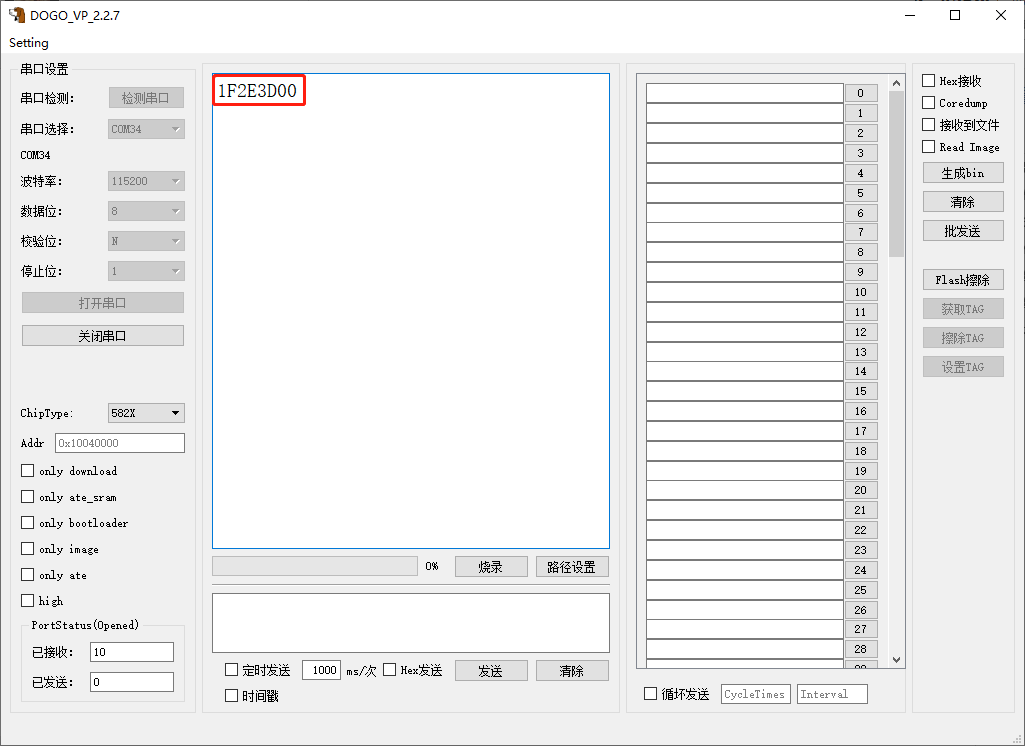The image size is (1025, 746).
Task: Click the text field beside button 3
Action: [745, 153]
